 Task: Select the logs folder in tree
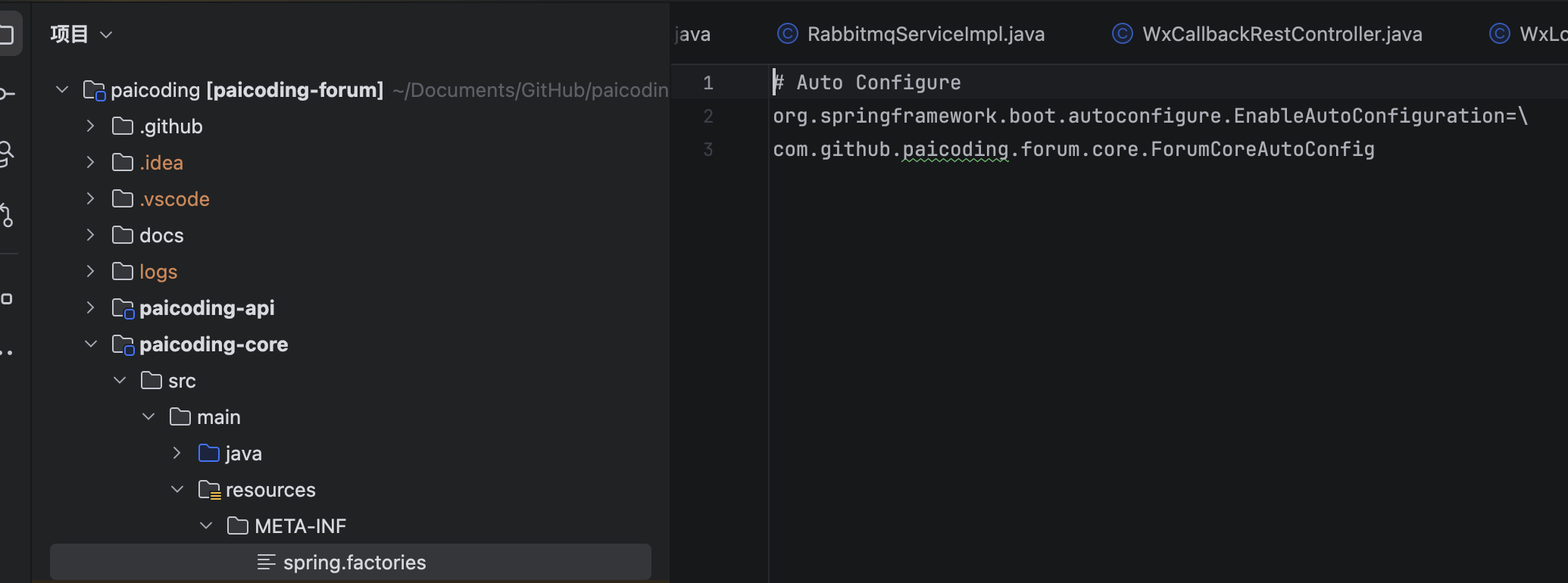(x=158, y=272)
